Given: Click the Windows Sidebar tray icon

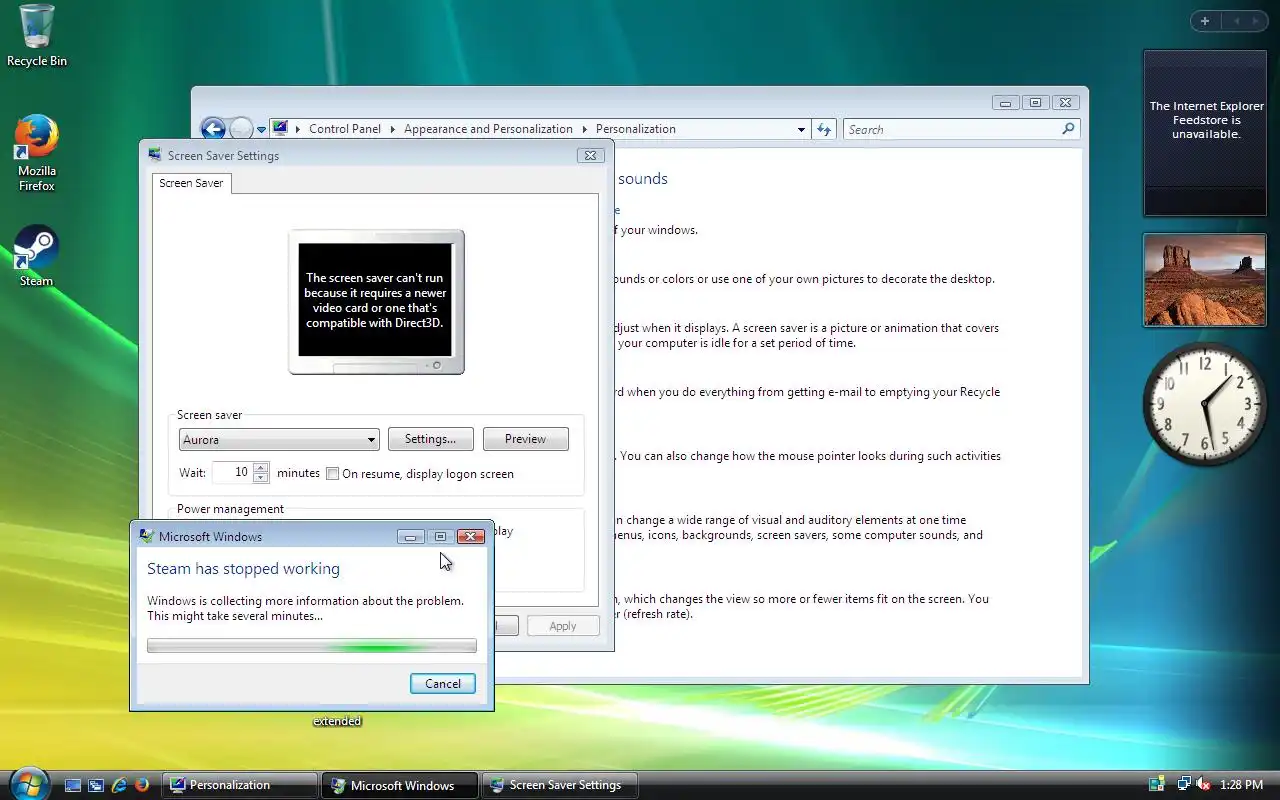Looking at the screenshot, I should click(1158, 785).
